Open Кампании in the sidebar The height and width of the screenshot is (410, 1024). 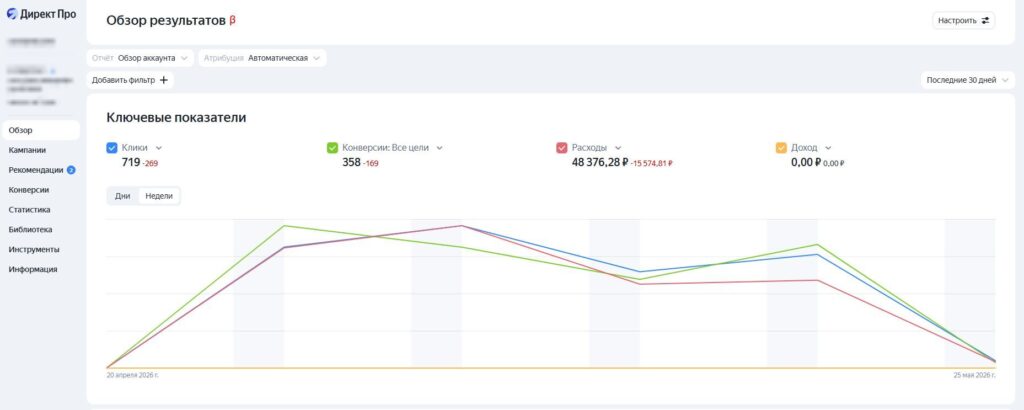click(x=27, y=150)
